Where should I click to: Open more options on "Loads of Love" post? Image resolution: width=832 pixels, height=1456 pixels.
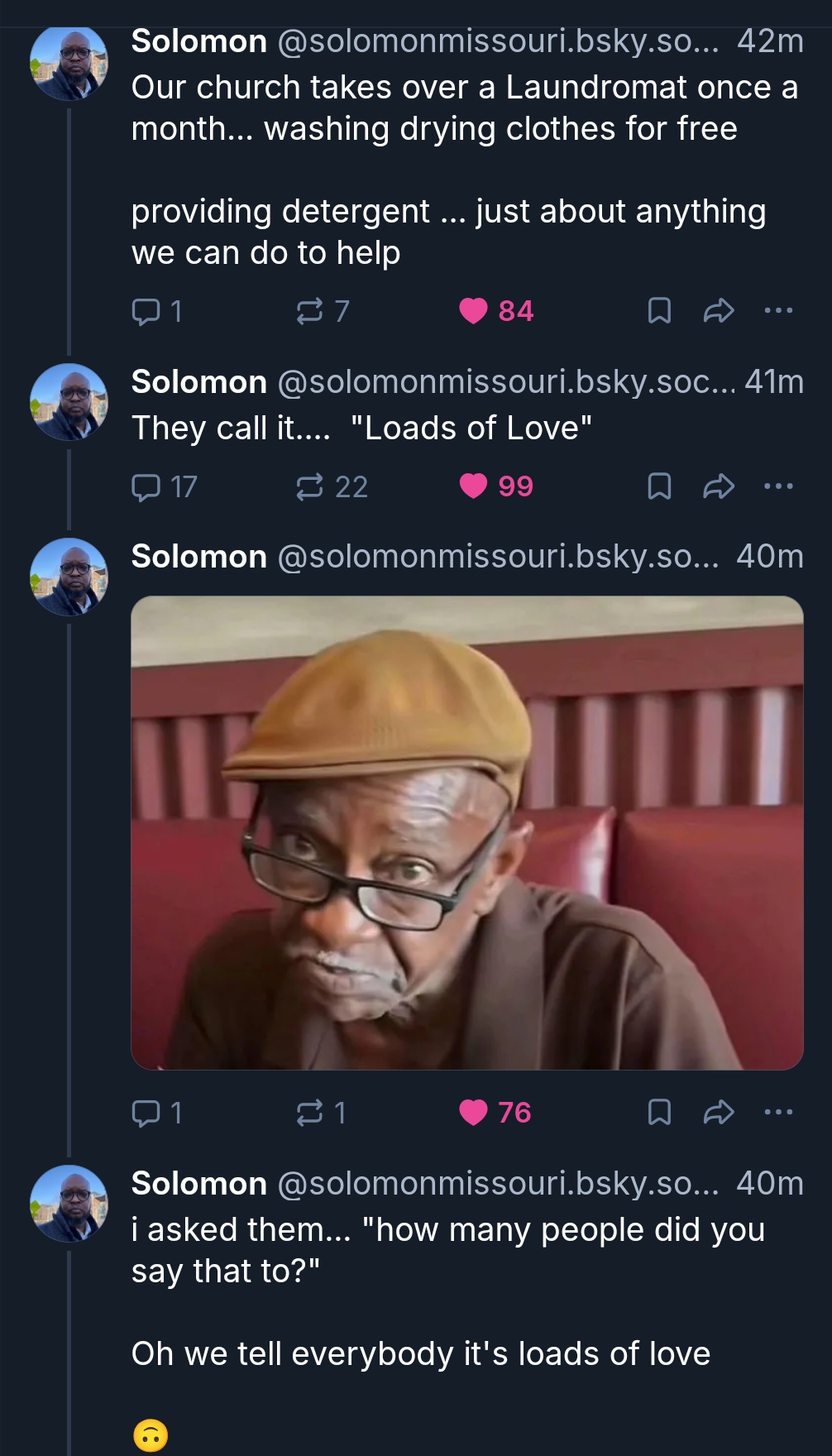point(778,486)
